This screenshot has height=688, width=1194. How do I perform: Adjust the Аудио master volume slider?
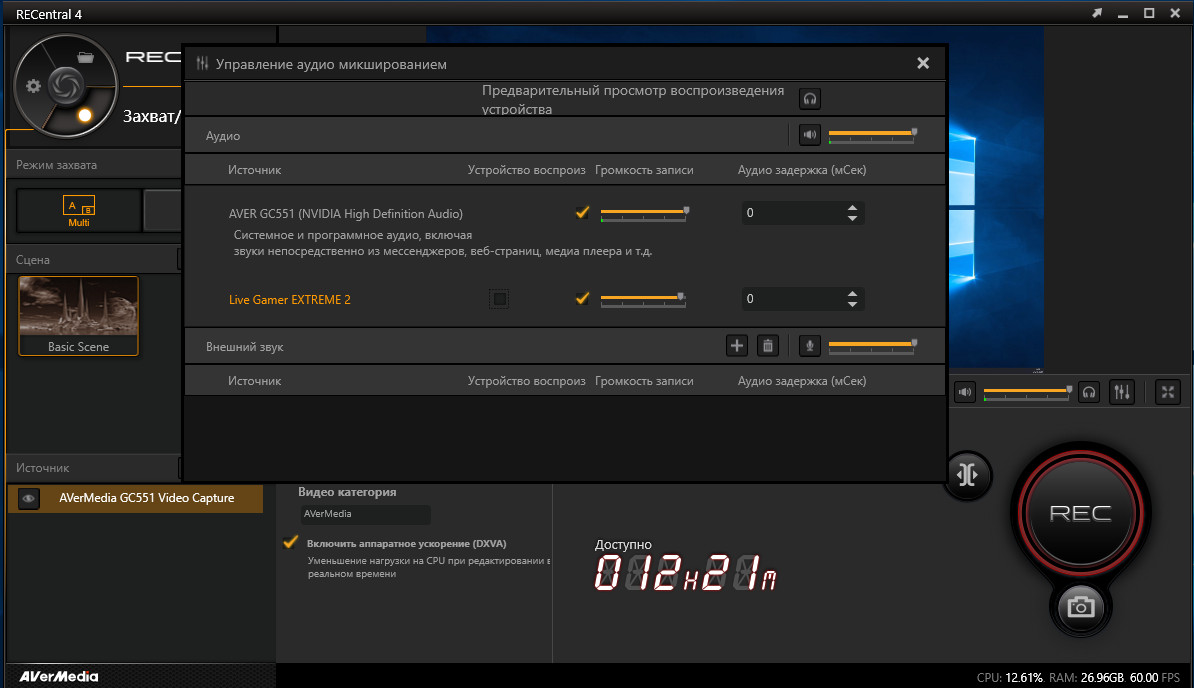click(873, 135)
